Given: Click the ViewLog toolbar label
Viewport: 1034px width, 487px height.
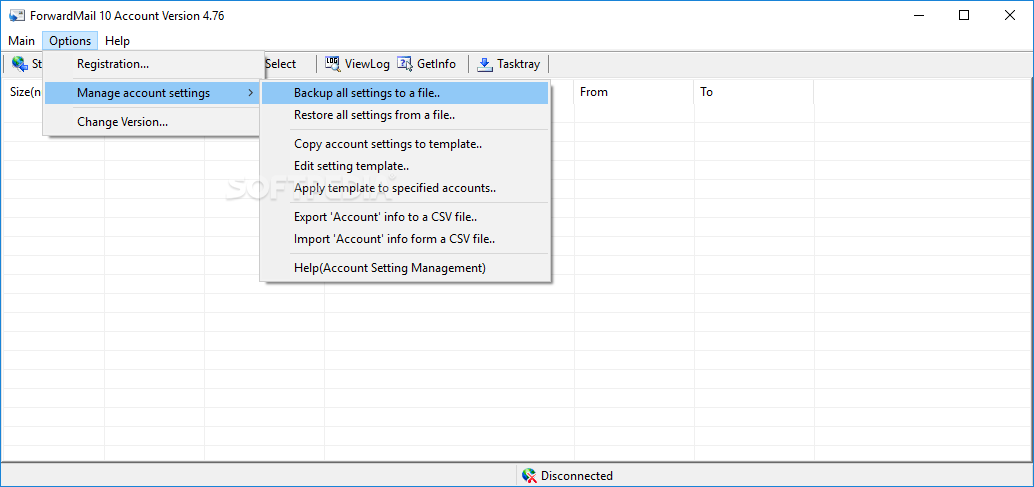Looking at the screenshot, I should click(x=367, y=64).
